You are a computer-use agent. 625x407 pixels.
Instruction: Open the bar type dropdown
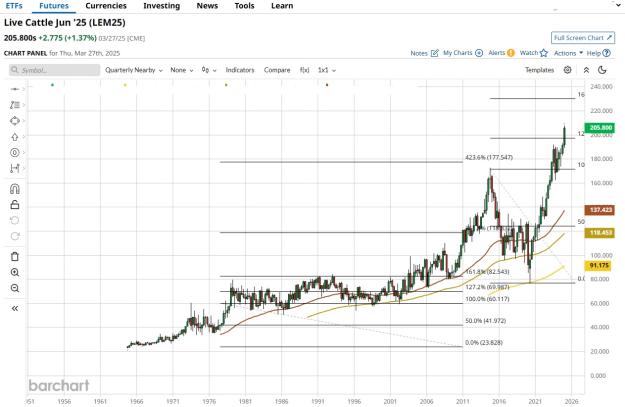[209, 70]
